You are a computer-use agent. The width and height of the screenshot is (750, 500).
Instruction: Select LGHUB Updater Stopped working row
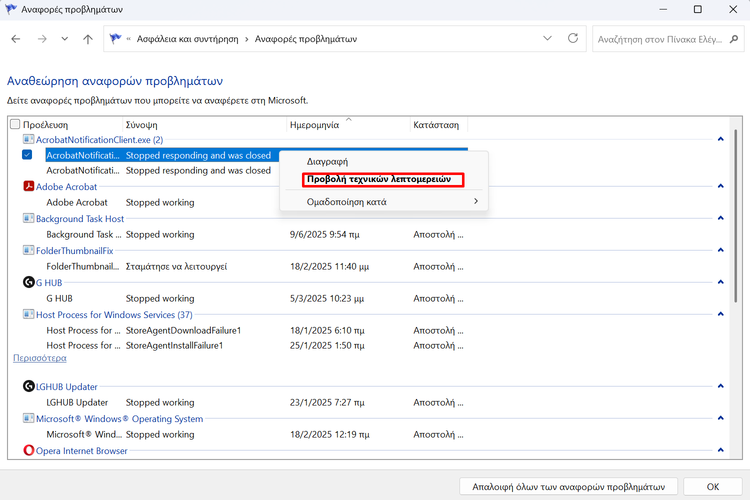coord(256,402)
